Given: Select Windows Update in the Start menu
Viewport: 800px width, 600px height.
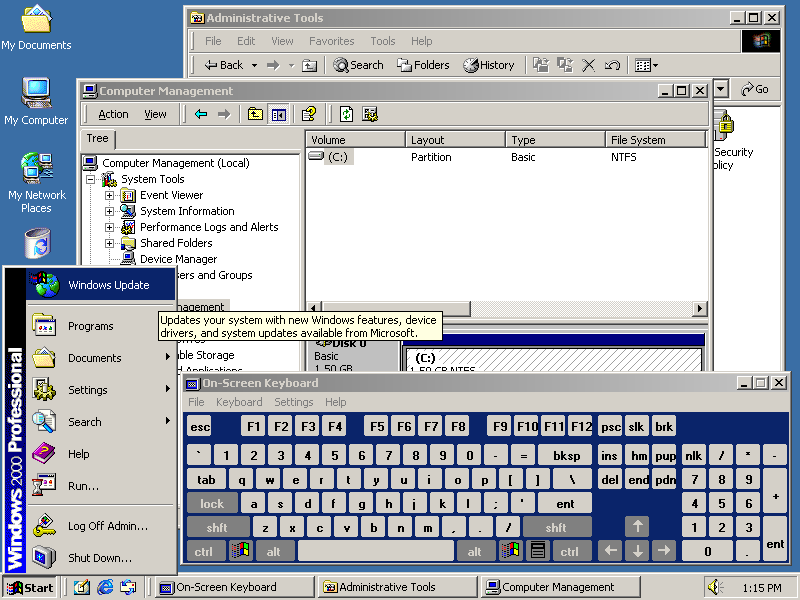Looking at the screenshot, I should [x=109, y=284].
